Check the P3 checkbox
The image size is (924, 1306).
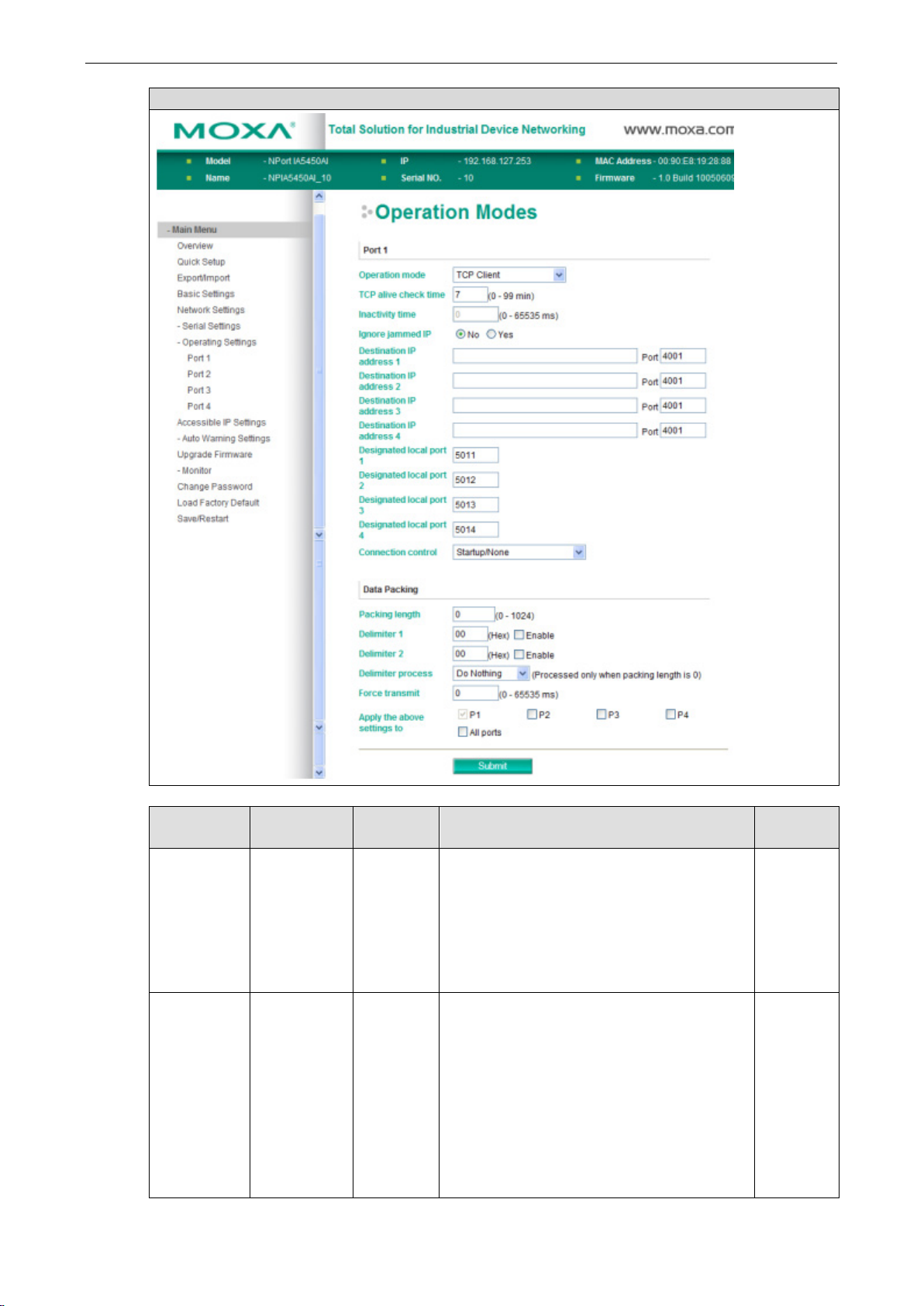[x=601, y=715]
